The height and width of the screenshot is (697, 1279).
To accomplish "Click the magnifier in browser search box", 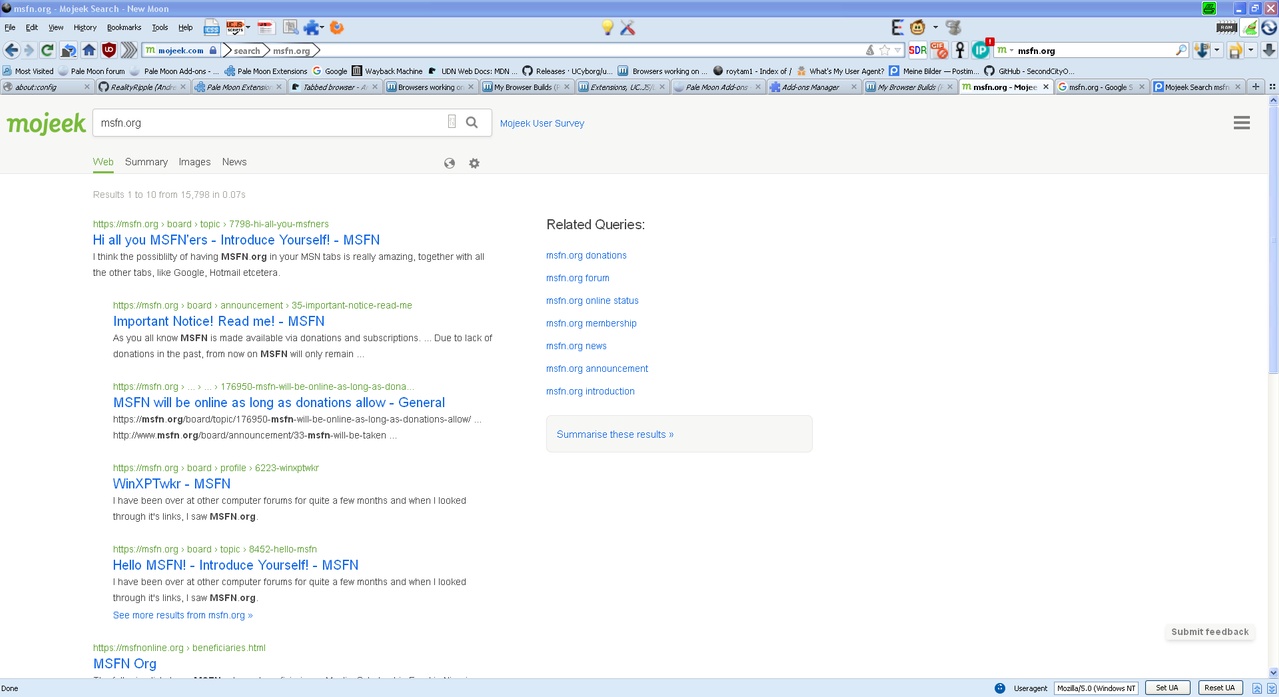I will [1181, 50].
